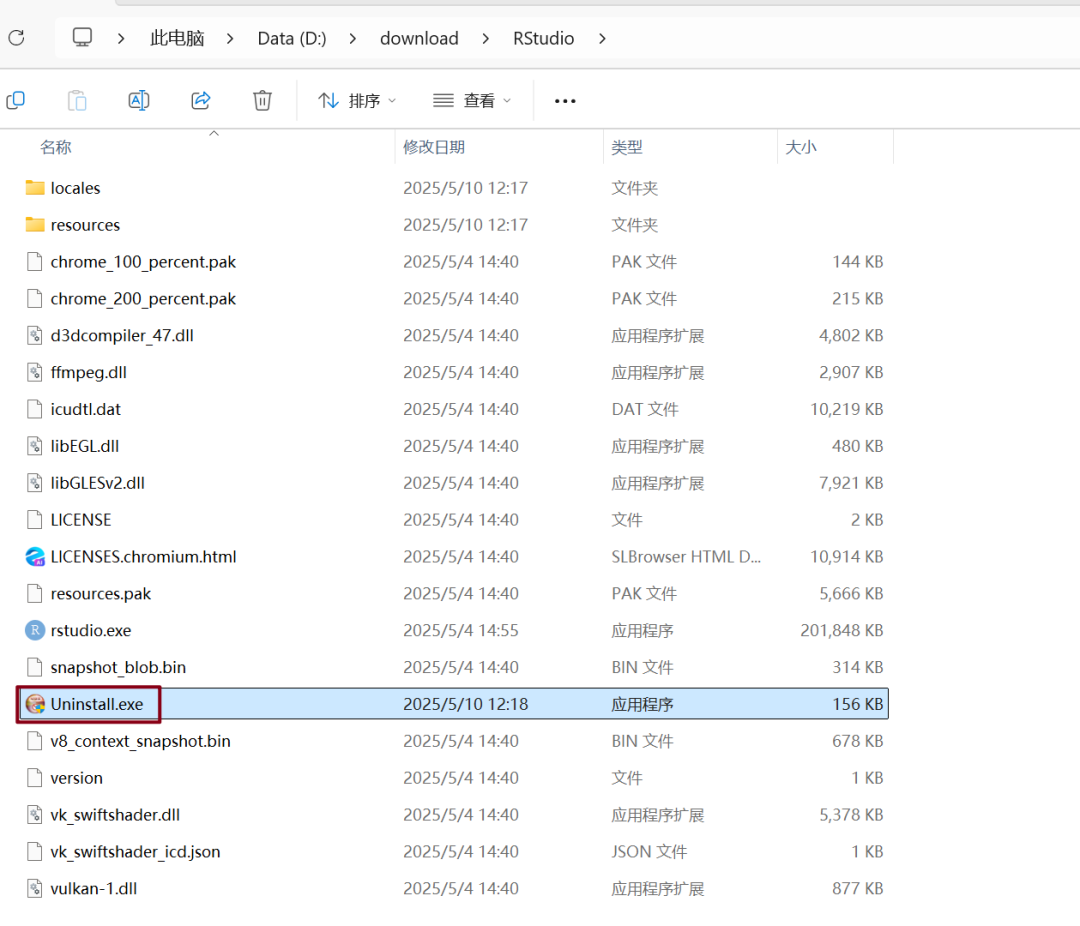1080x926 pixels.
Task: Sort by the 修改日期 column header
Action: 434,147
